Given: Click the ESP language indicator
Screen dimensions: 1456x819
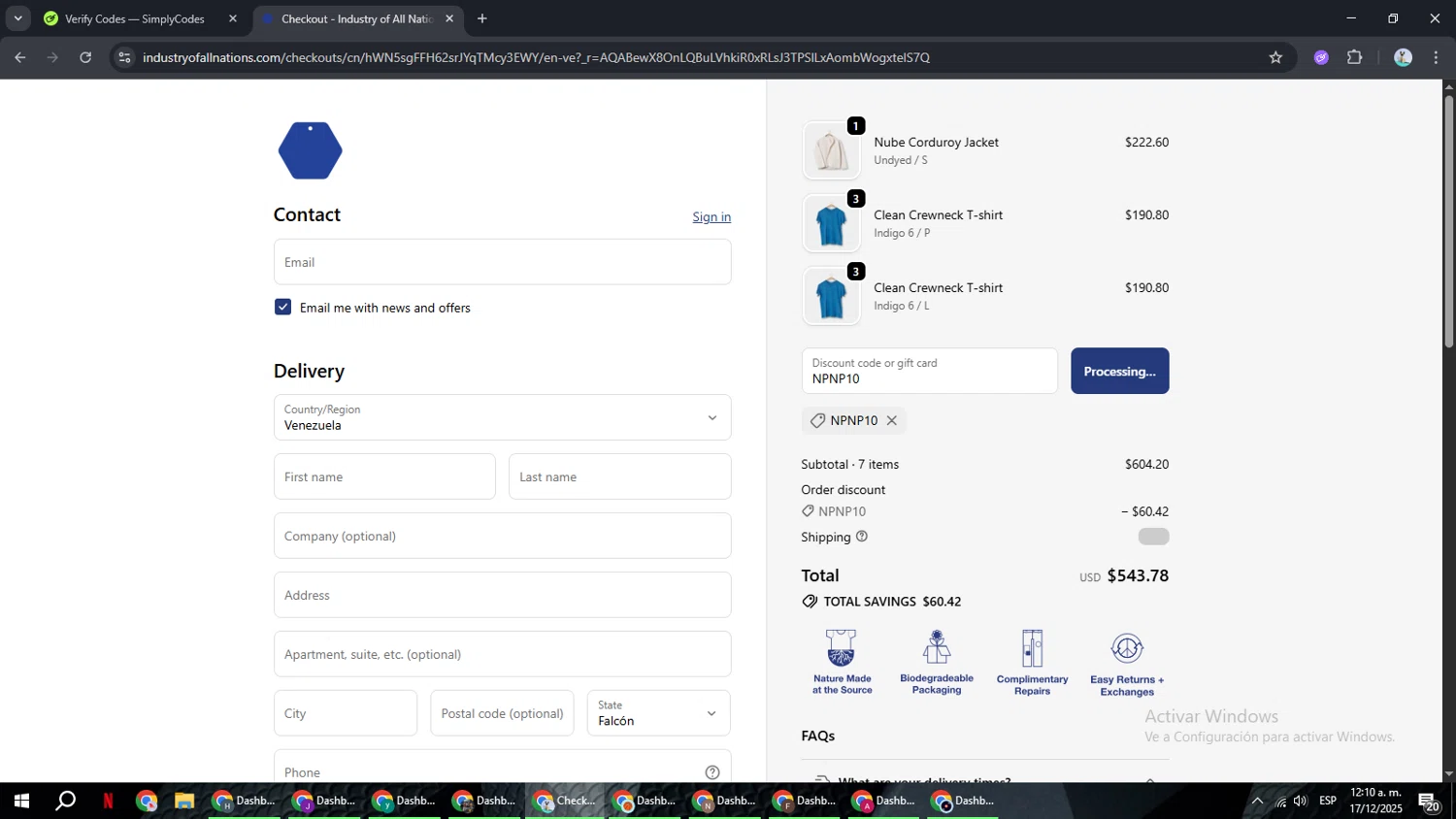Looking at the screenshot, I should [x=1327, y=801].
